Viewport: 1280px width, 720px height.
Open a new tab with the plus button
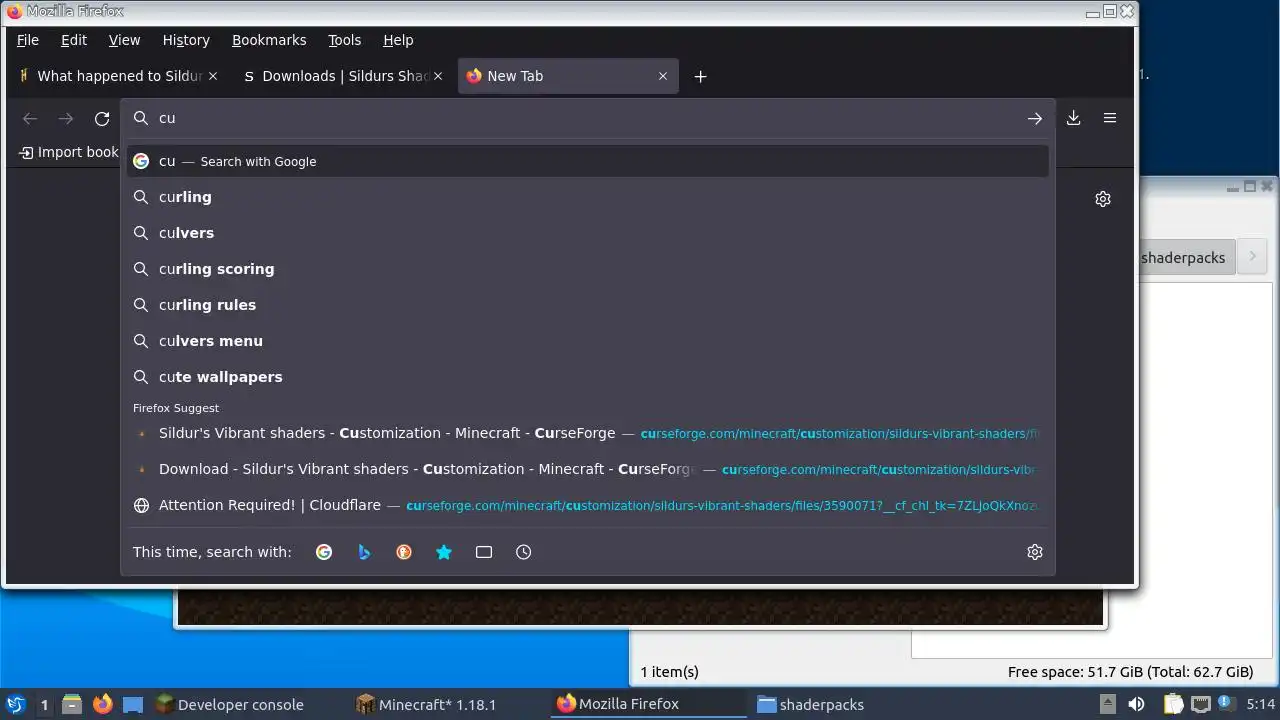[700, 76]
